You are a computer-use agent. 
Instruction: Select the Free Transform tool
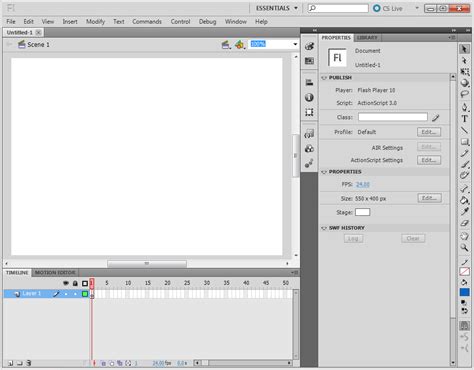(x=464, y=72)
